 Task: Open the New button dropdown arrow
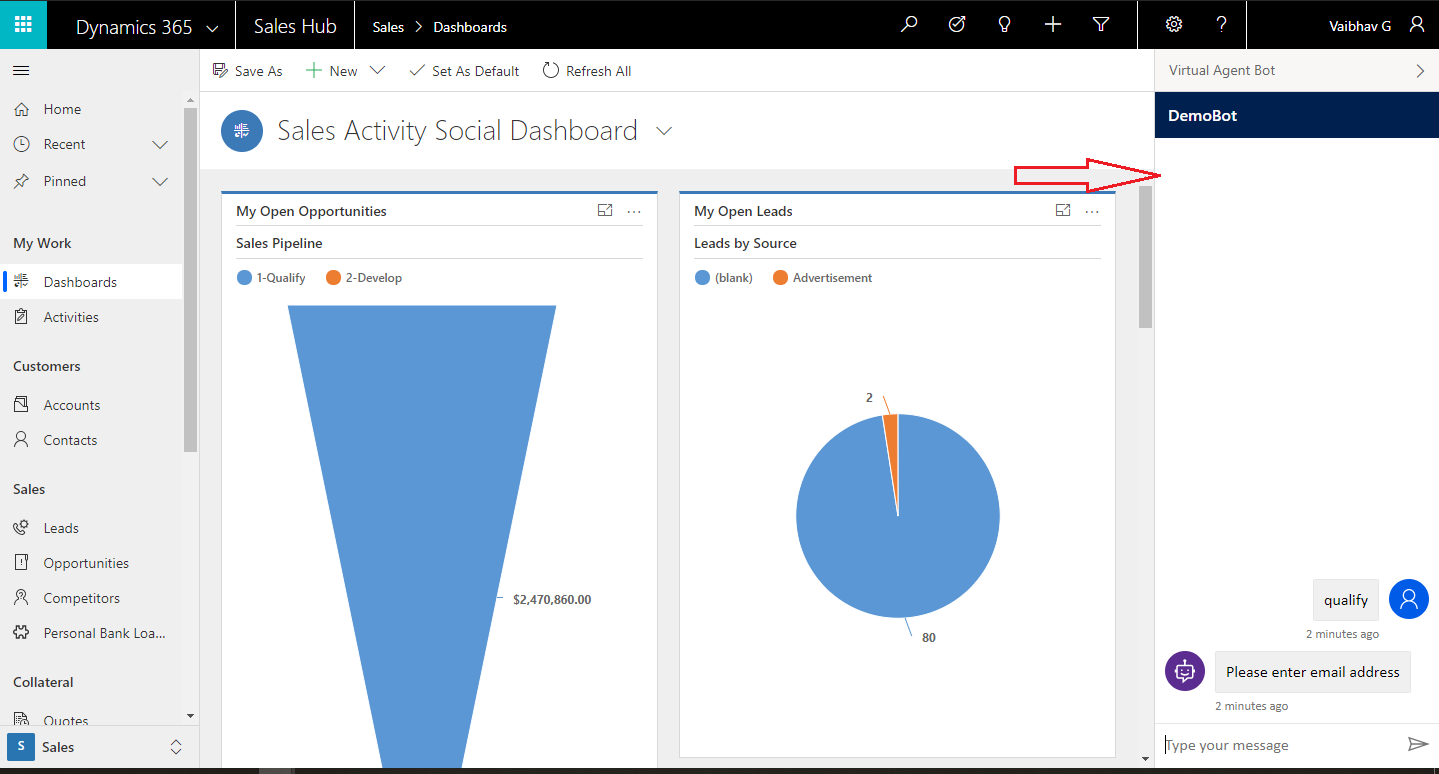(x=377, y=71)
